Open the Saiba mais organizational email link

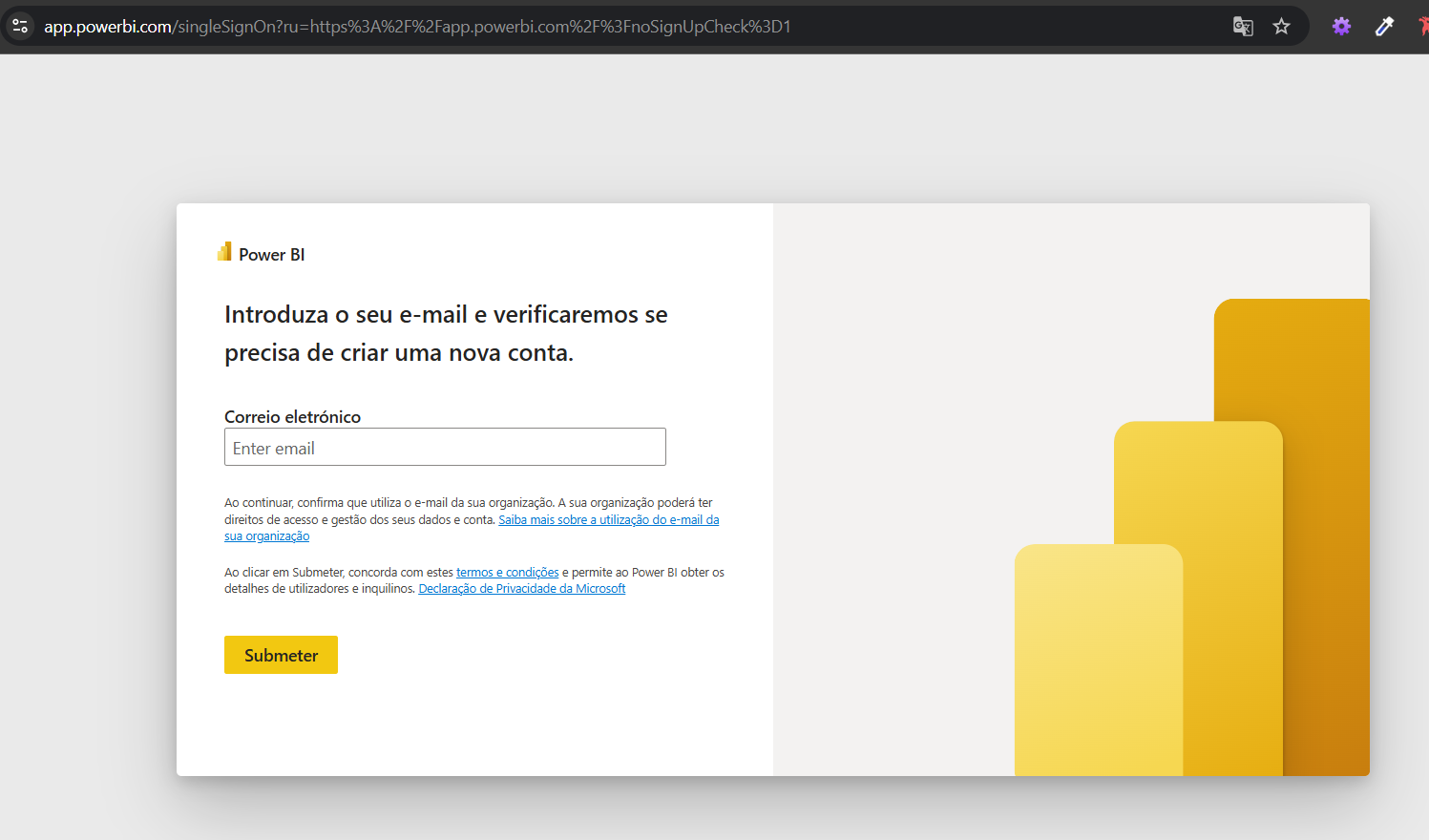608,519
